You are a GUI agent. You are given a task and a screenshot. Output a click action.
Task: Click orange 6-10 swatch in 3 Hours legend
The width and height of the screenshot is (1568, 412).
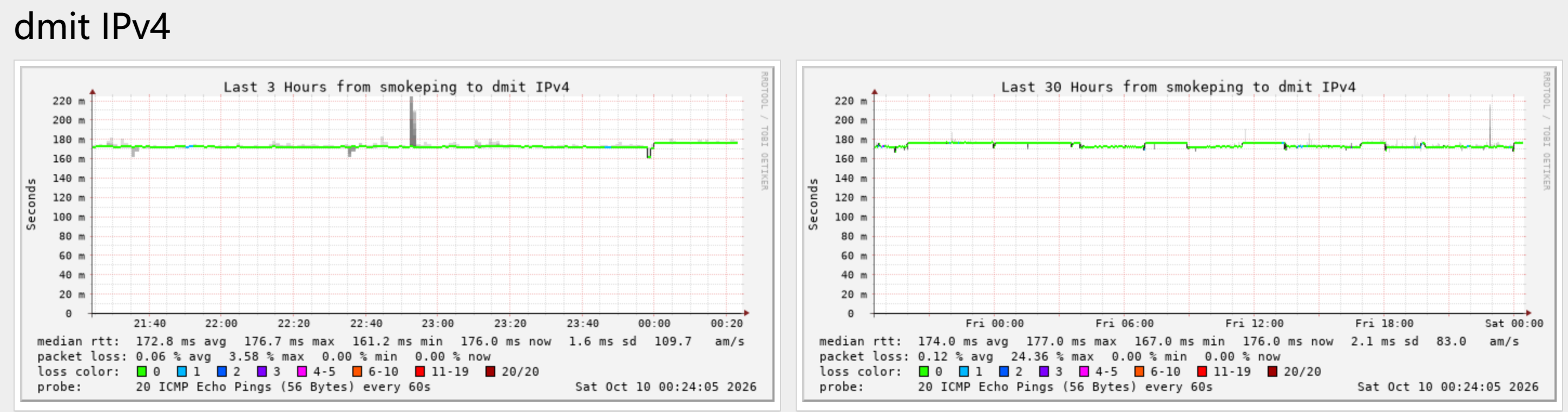click(x=357, y=371)
